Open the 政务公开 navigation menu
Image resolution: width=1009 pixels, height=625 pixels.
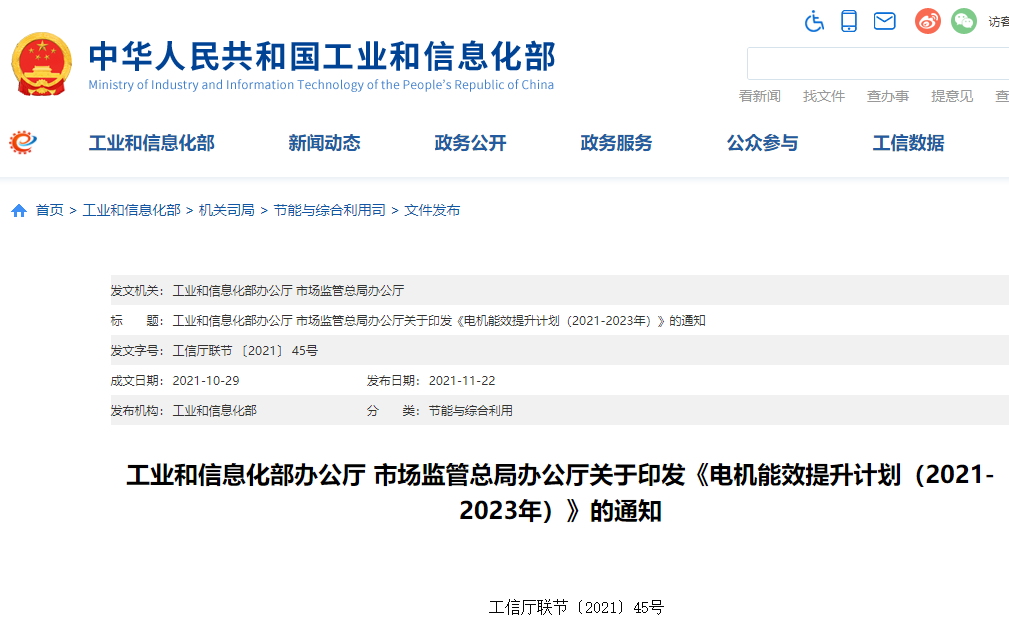point(470,143)
